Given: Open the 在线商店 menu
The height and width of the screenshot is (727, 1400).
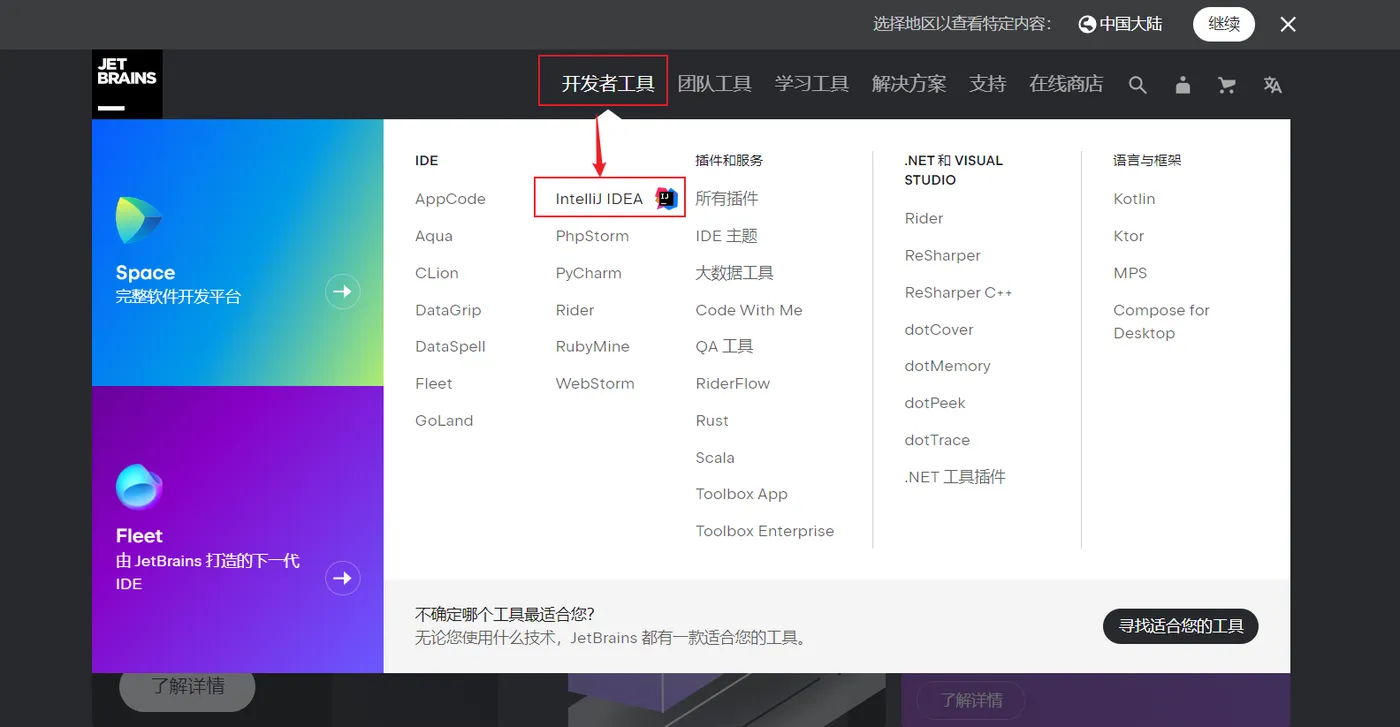Looking at the screenshot, I should point(1066,84).
